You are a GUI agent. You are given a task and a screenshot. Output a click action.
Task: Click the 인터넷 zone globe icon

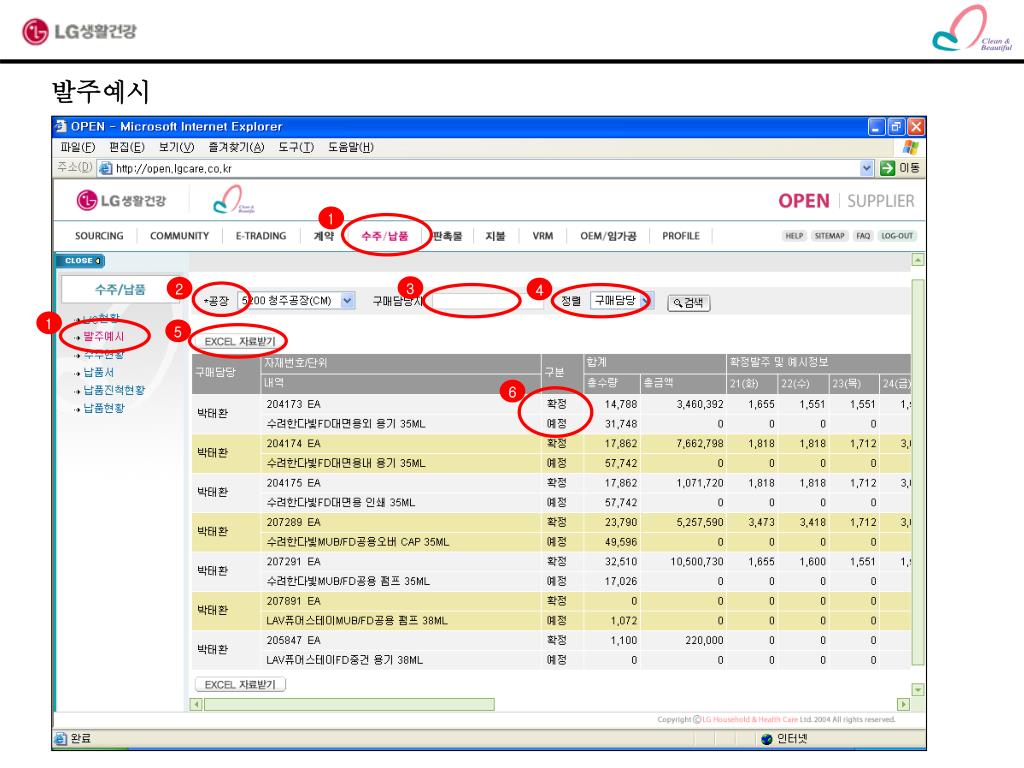tap(767, 739)
